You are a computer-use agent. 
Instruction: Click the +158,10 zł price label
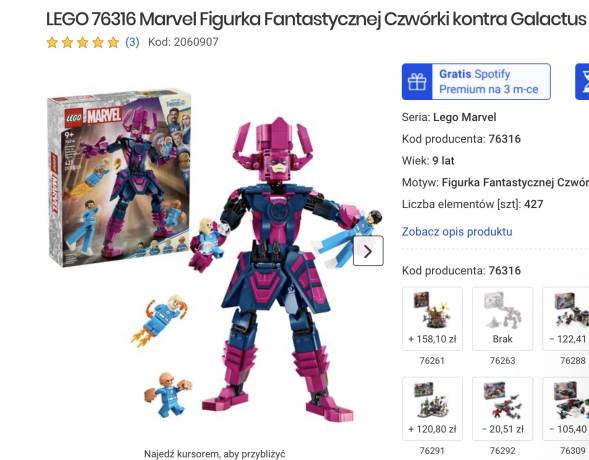click(x=432, y=339)
